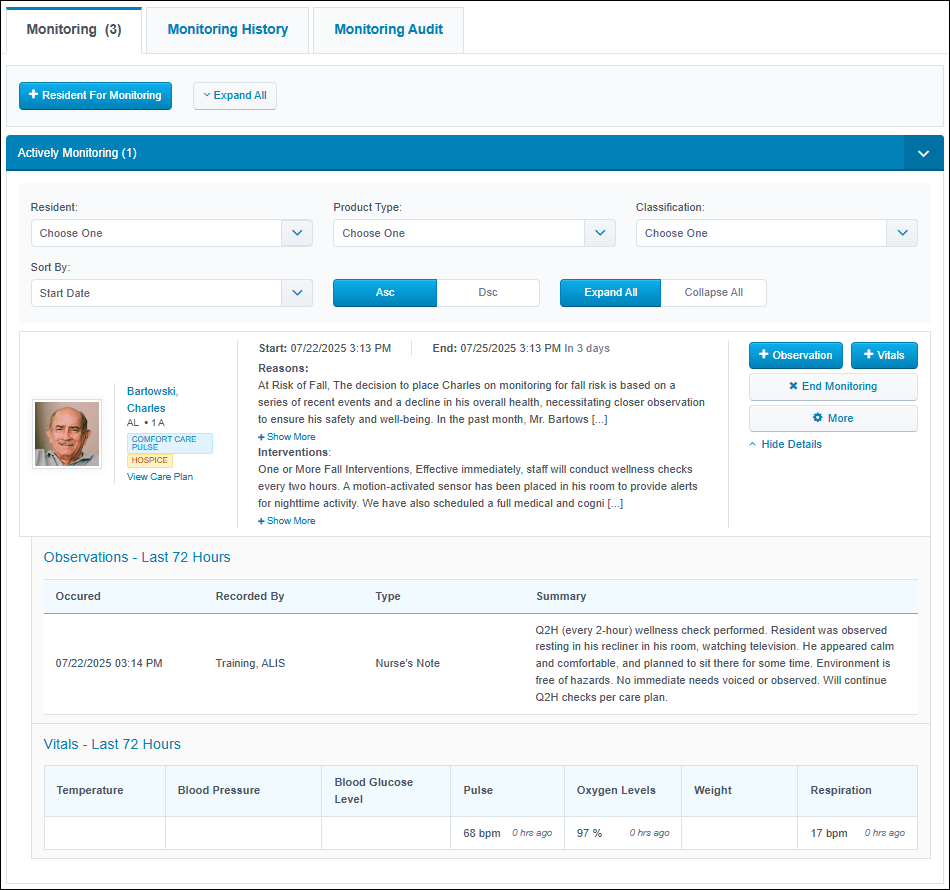This screenshot has width=950, height=890.
Task: Click Charles Bartowski's photo thumbnail
Action: coord(67,434)
